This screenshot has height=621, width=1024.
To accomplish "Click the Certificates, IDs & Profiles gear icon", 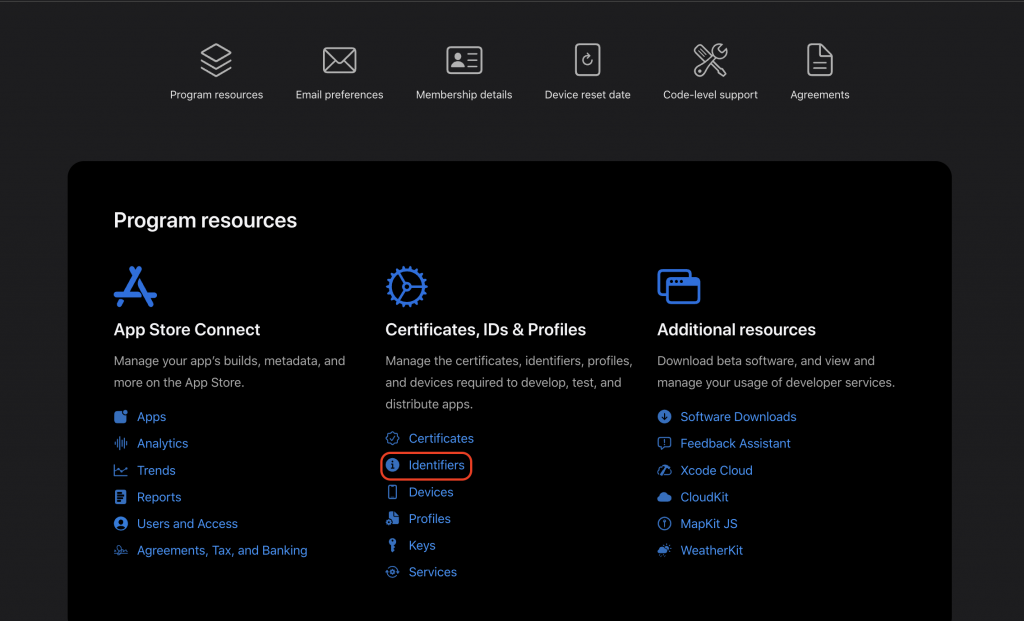I will tap(406, 287).
